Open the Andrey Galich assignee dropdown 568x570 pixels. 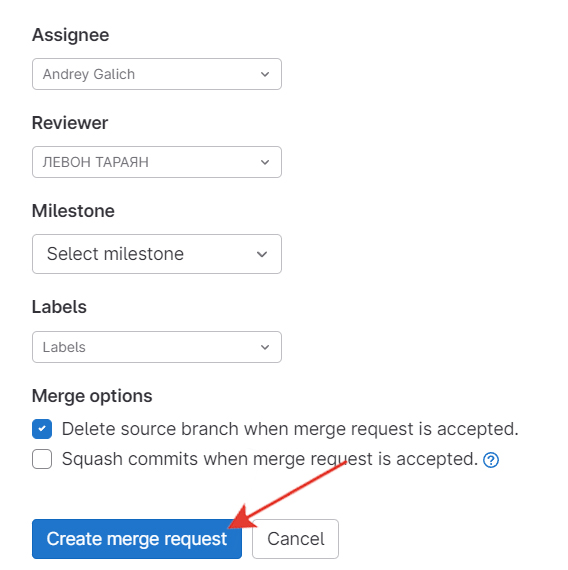coord(157,74)
